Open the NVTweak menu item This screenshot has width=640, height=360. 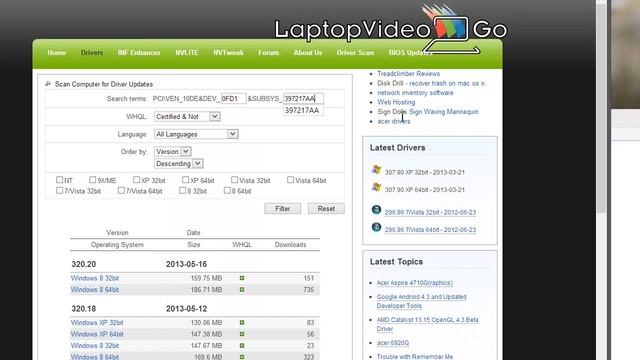pos(228,53)
